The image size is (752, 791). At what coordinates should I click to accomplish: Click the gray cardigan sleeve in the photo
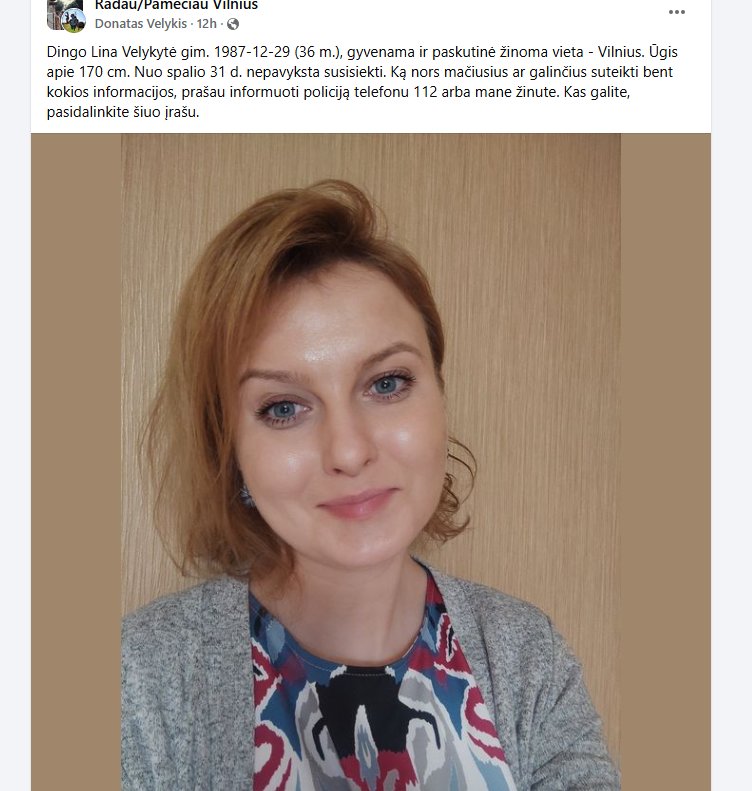pos(187,696)
